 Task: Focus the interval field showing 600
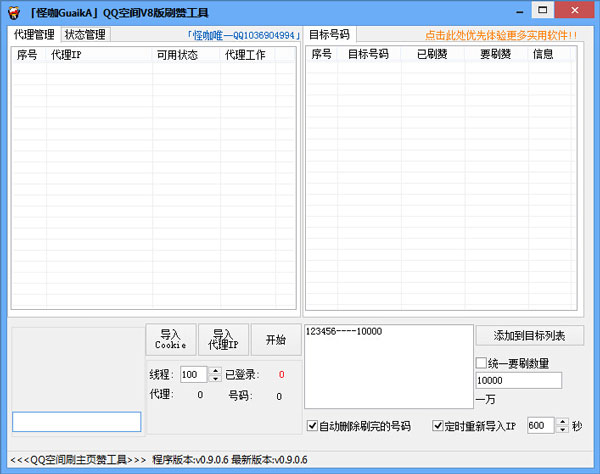541,425
